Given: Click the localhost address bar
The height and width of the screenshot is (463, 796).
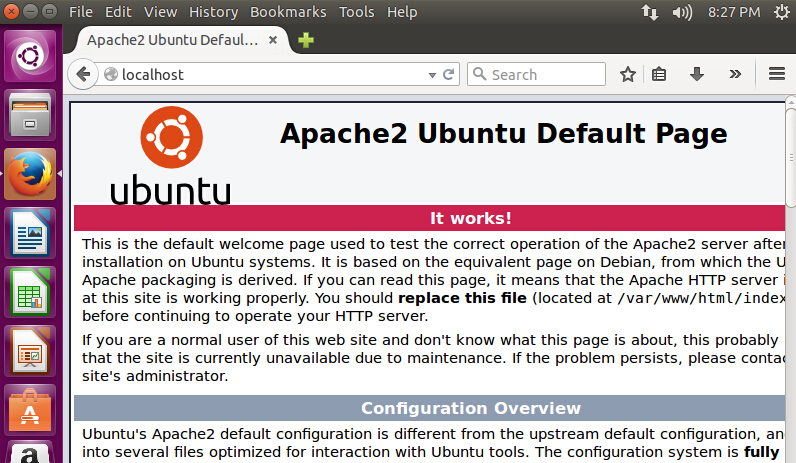Looking at the screenshot, I should coord(270,74).
